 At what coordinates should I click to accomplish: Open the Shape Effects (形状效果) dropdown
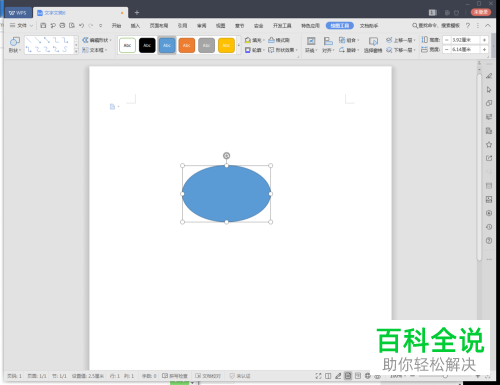283,50
